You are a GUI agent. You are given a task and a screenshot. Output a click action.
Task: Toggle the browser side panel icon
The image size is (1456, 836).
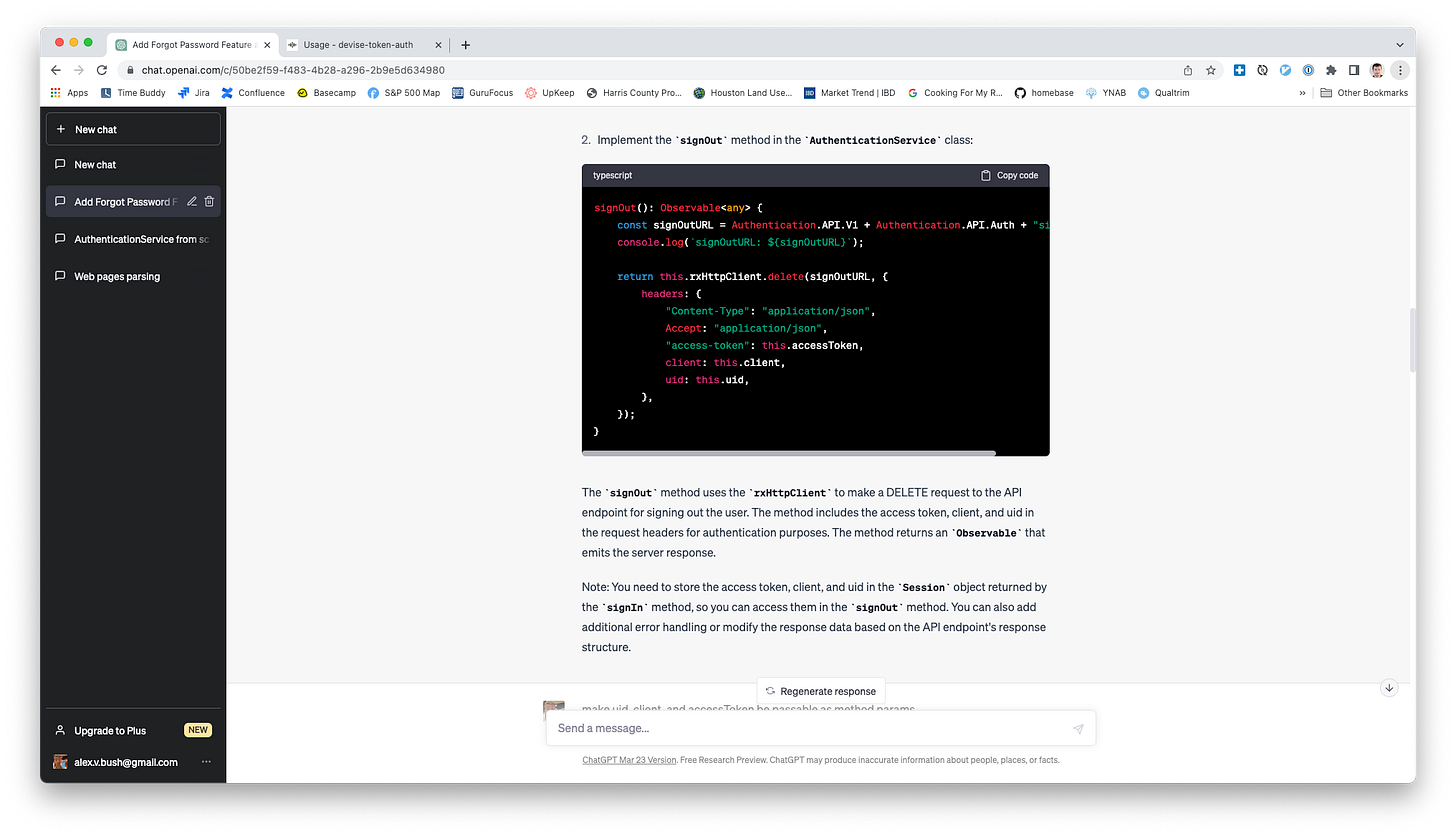click(1354, 70)
